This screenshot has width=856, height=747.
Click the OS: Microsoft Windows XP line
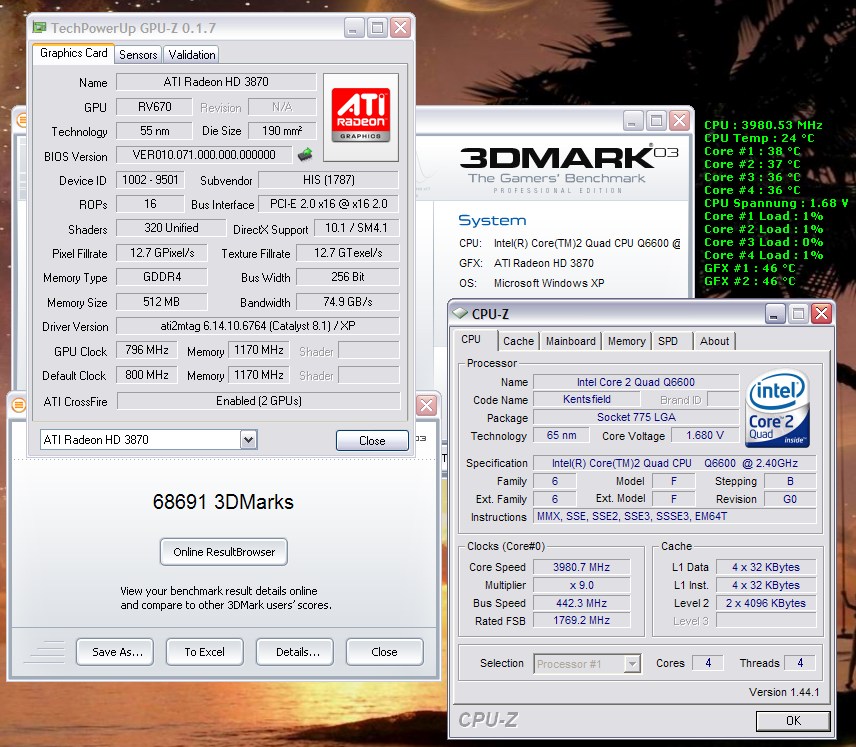click(x=531, y=283)
